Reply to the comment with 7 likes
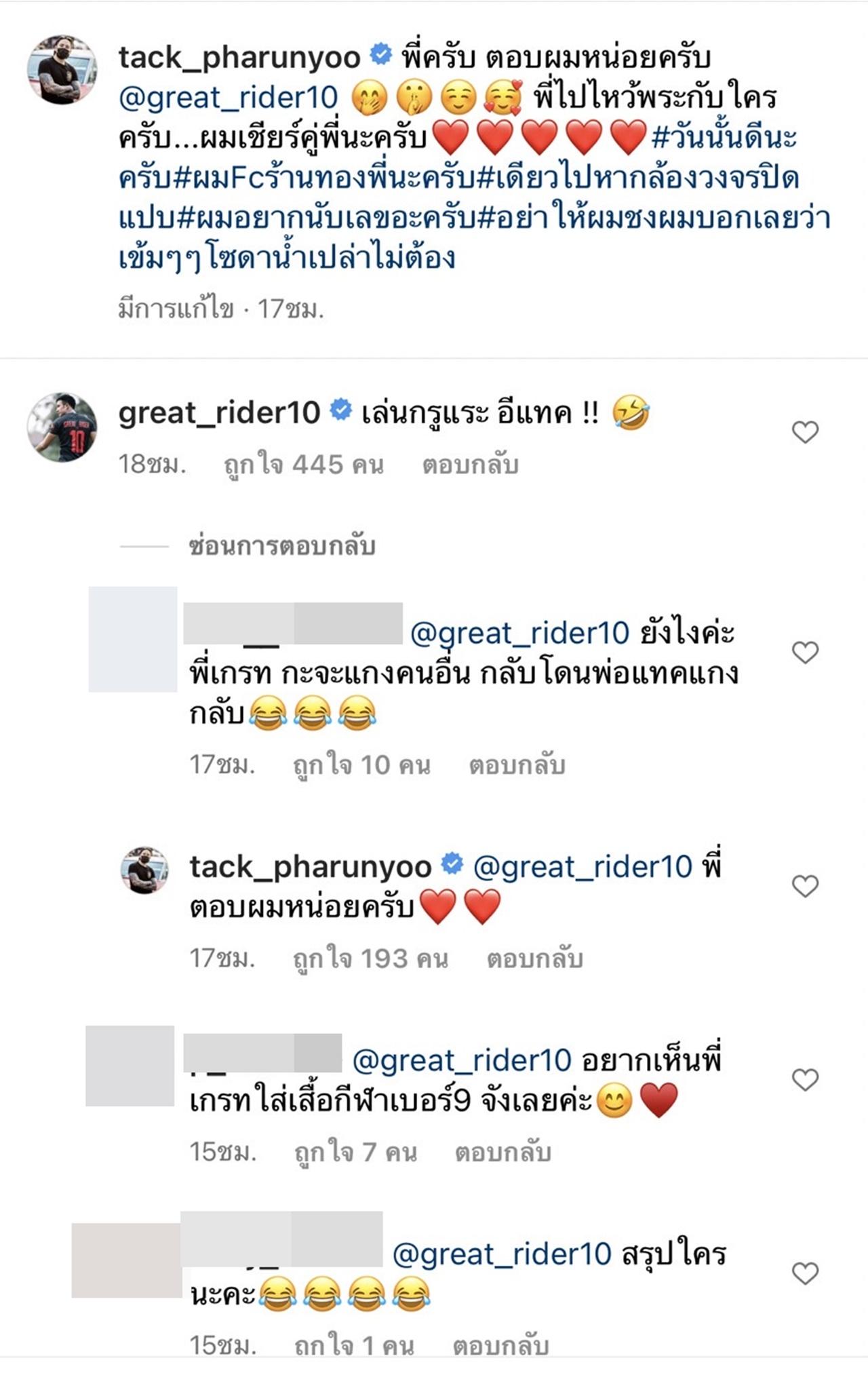The height and width of the screenshot is (1373, 868). [502, 1152]
